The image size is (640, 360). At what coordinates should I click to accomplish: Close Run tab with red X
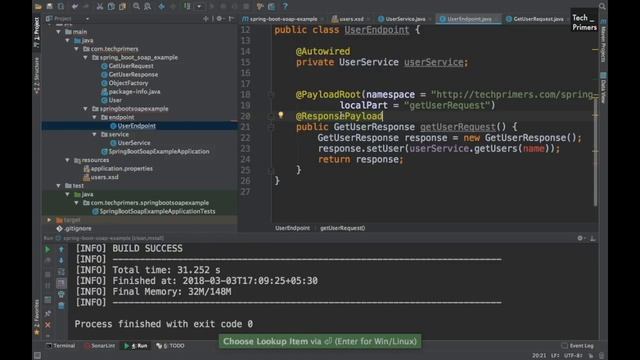tap(48, 325)
